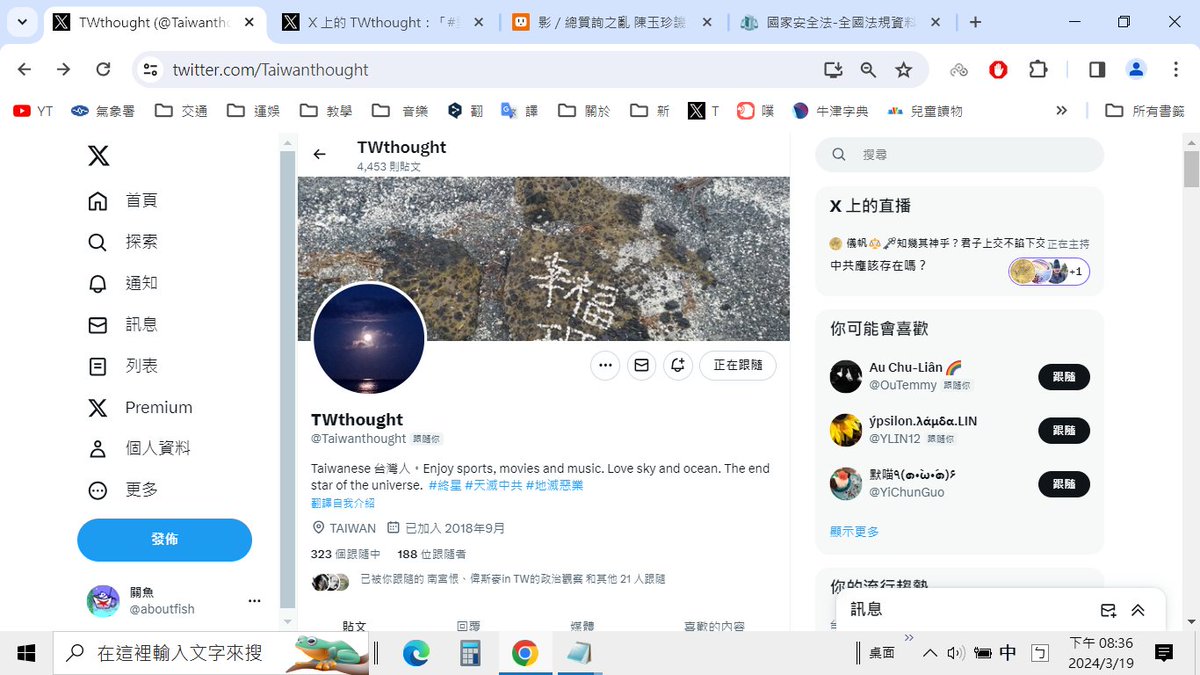Viewport: 1200px width, 675px height.
Task: Click hashtag #終星
Action: coord(444,486)
